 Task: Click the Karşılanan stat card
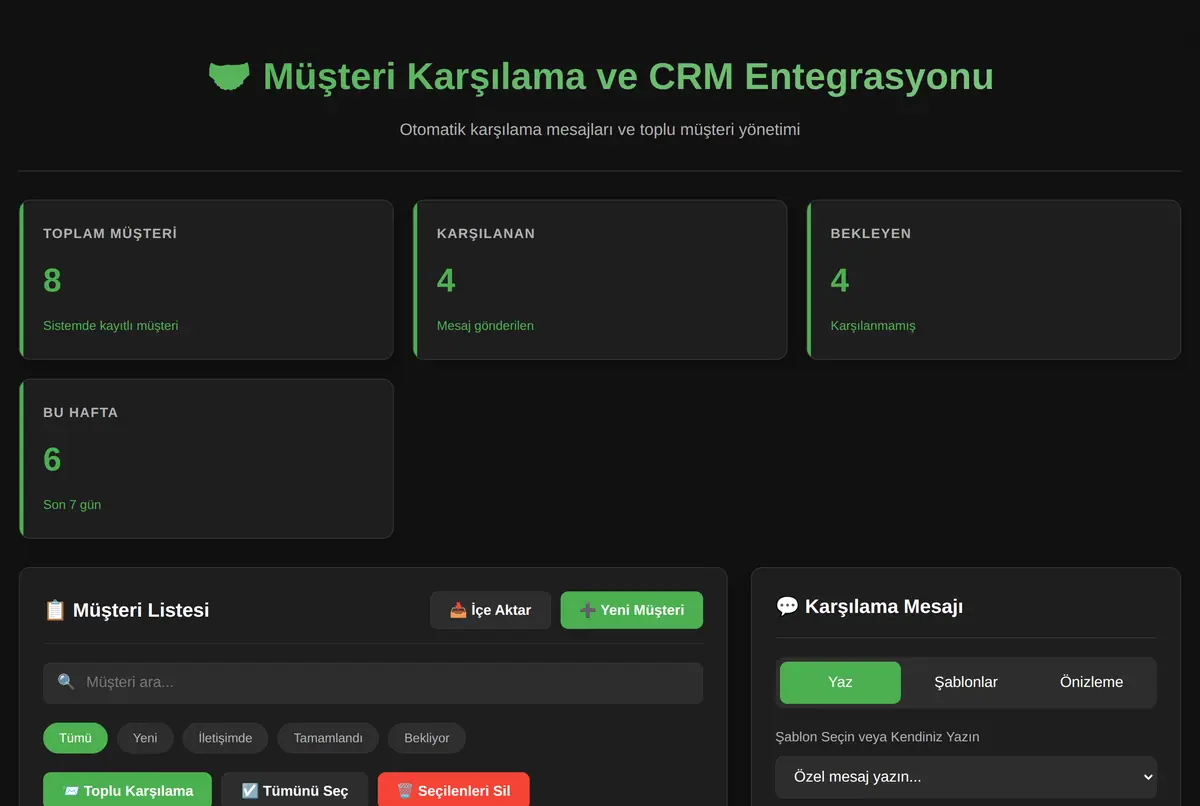[x=600, y=280]
